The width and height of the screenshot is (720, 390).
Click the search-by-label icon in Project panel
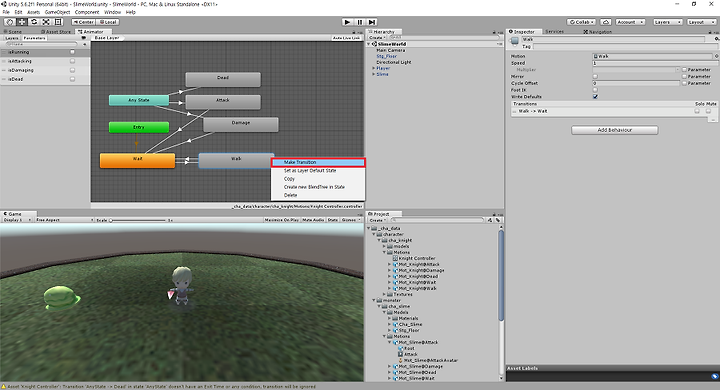pos(498,220)
